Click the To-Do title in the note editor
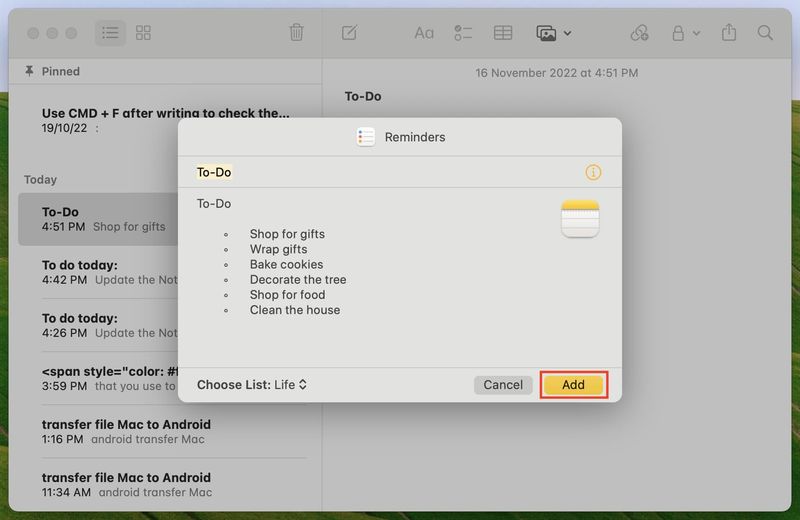800x520 pixels. pyautogui.click(x=363, y=96)
